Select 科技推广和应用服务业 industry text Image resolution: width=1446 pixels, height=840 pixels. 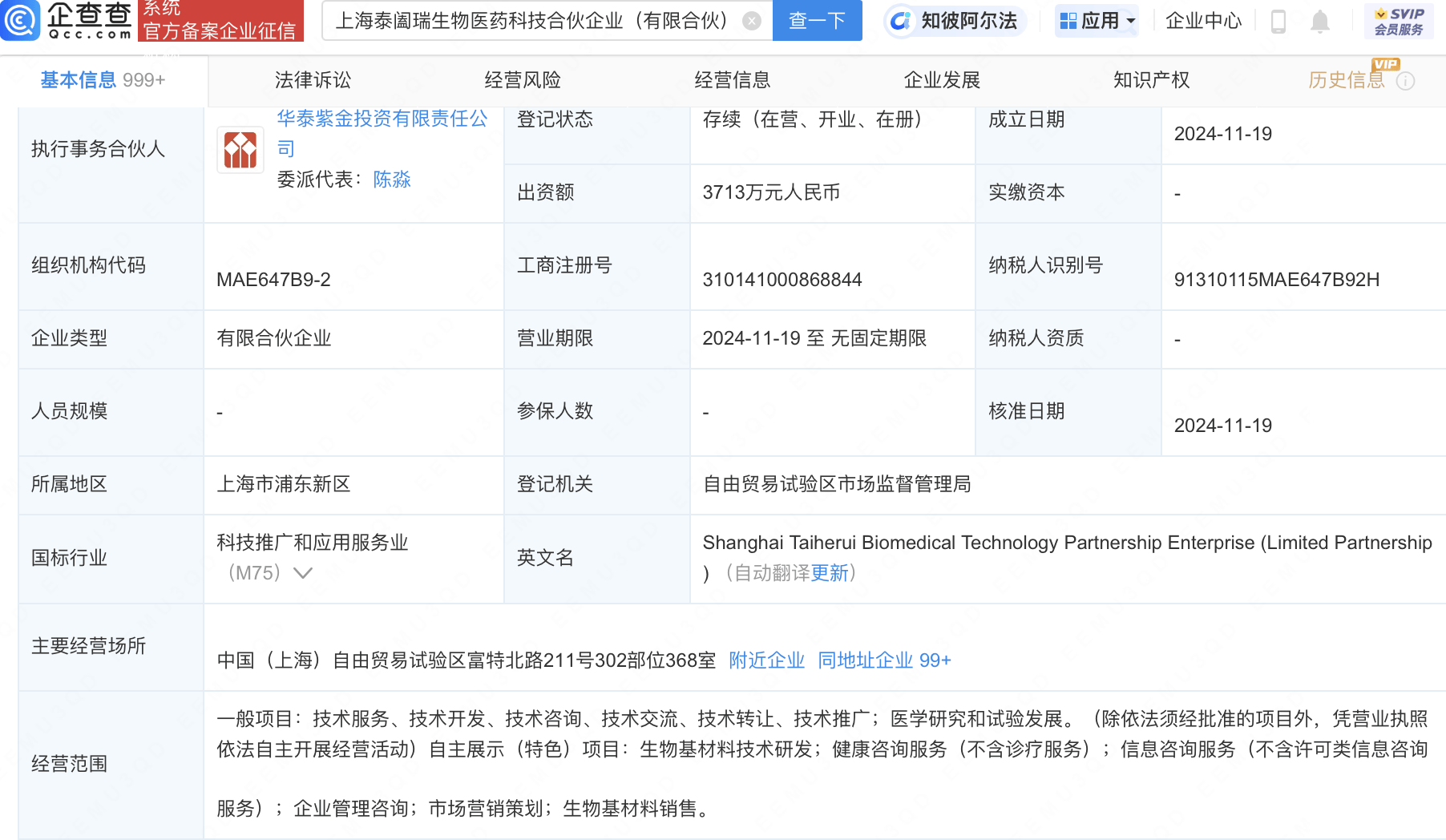tap(312, 543)
